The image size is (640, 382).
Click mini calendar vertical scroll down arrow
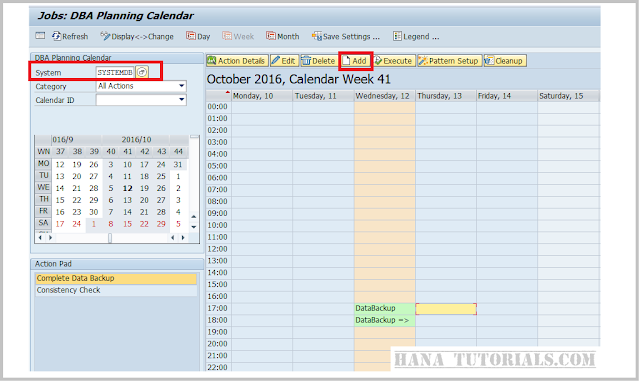(194, 227)
